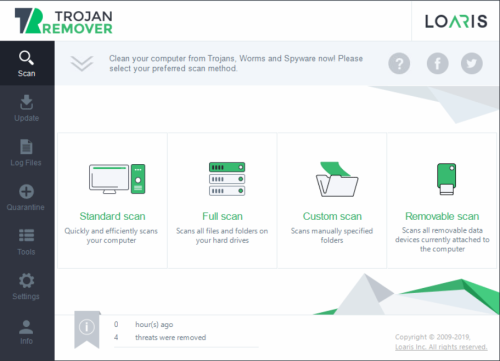This screenshot has height=361, width=500.
Task: Open the Quarantine plus icon
Action: point(26,192)
